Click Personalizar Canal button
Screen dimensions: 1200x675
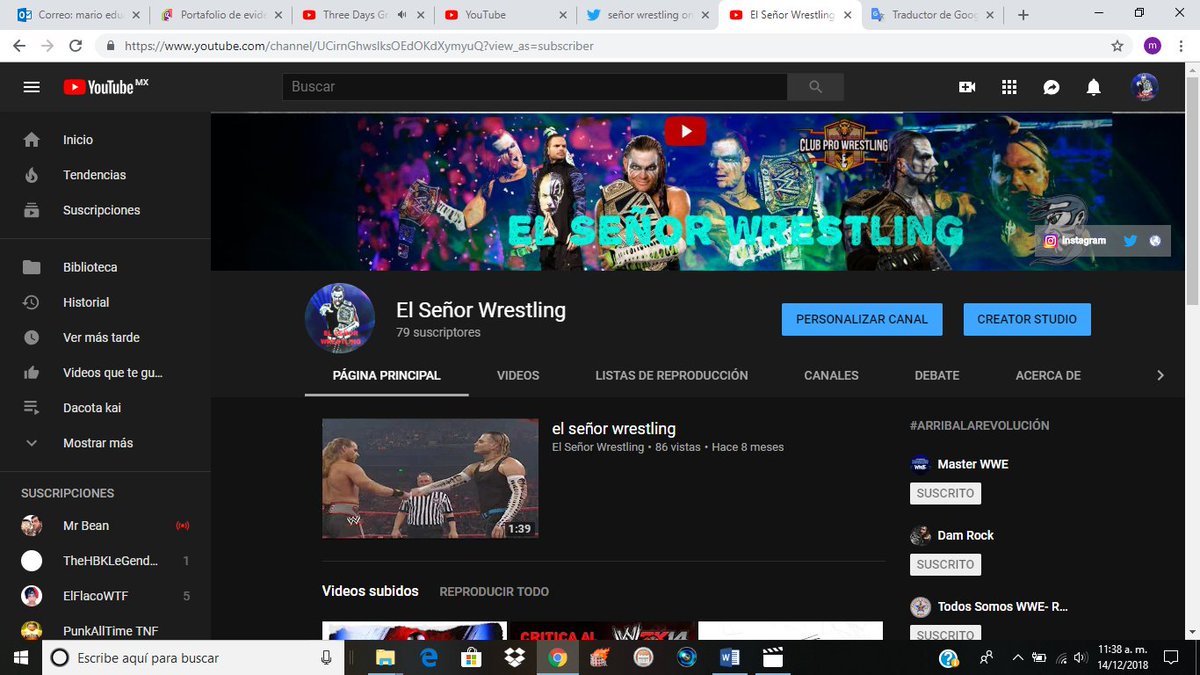pos(862,319)
